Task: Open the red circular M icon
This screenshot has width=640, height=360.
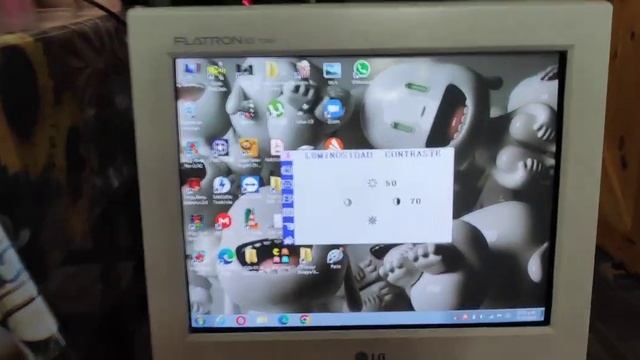Action: (223, 221)
